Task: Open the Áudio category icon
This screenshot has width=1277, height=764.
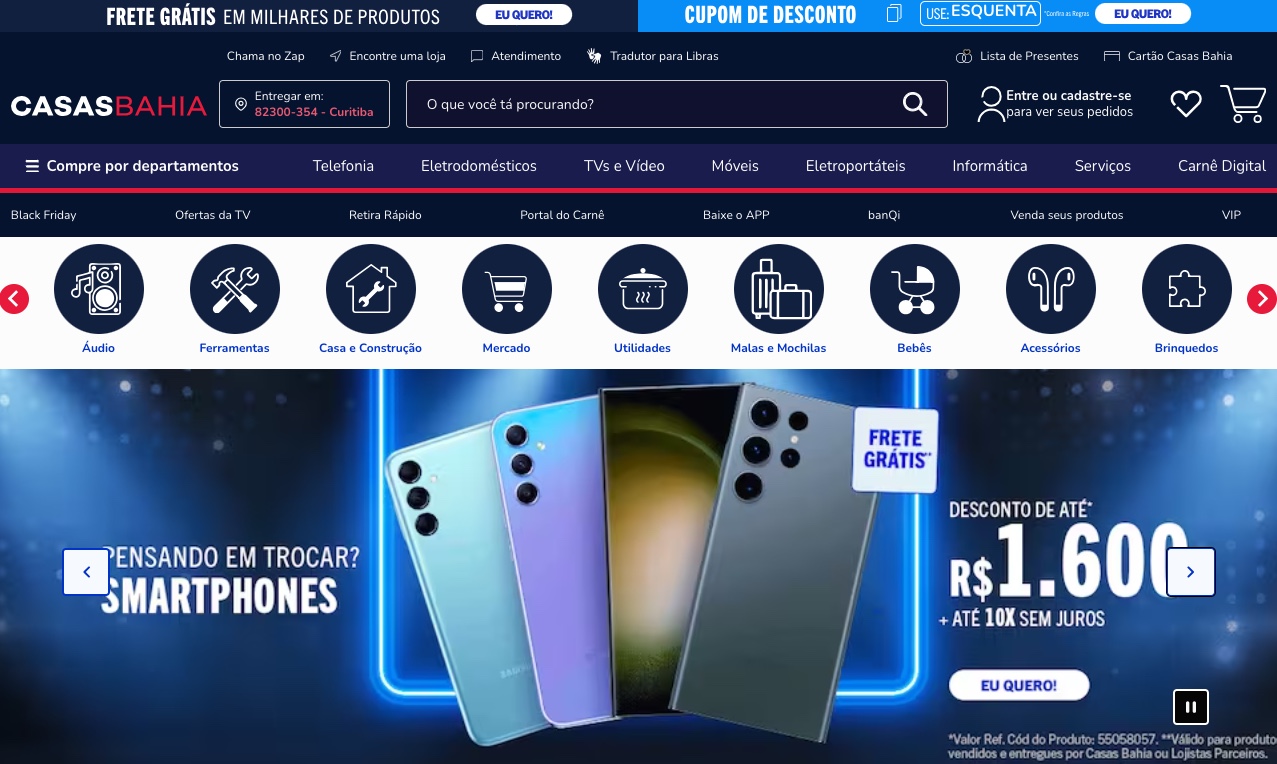Action: [x=99, y=289]
